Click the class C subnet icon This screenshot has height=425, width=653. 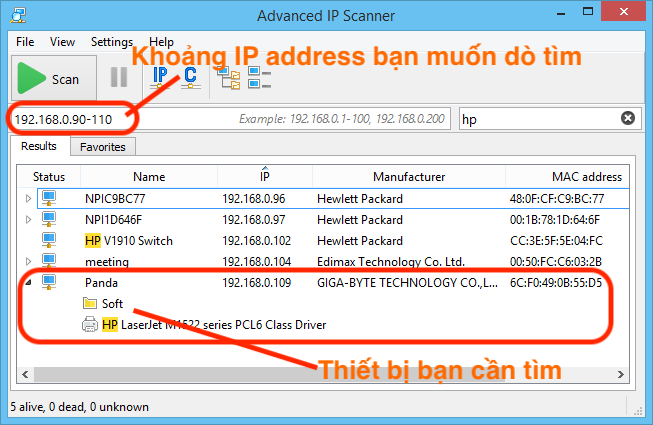pos(191,78)
